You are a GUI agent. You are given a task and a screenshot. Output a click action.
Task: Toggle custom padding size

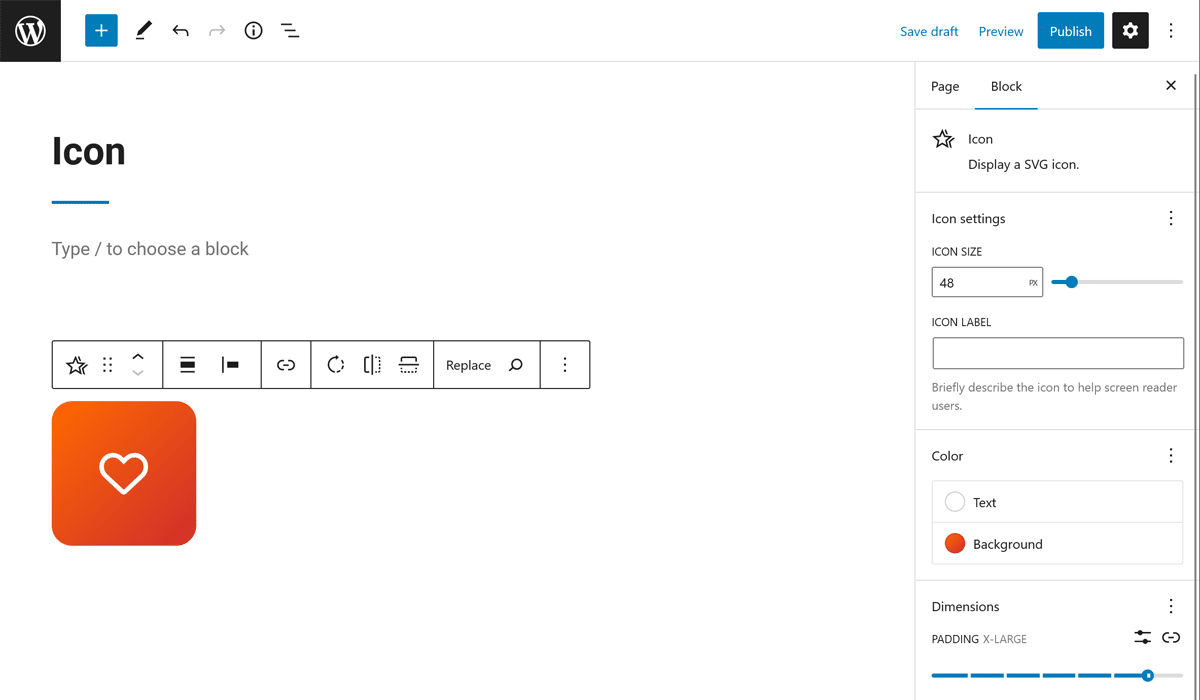point(1143,637)
